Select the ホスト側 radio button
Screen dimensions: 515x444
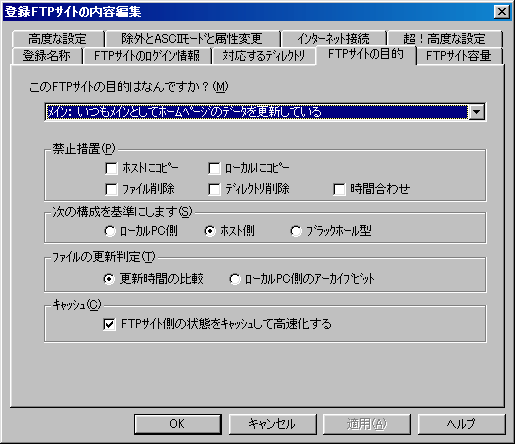coord(210,231)
